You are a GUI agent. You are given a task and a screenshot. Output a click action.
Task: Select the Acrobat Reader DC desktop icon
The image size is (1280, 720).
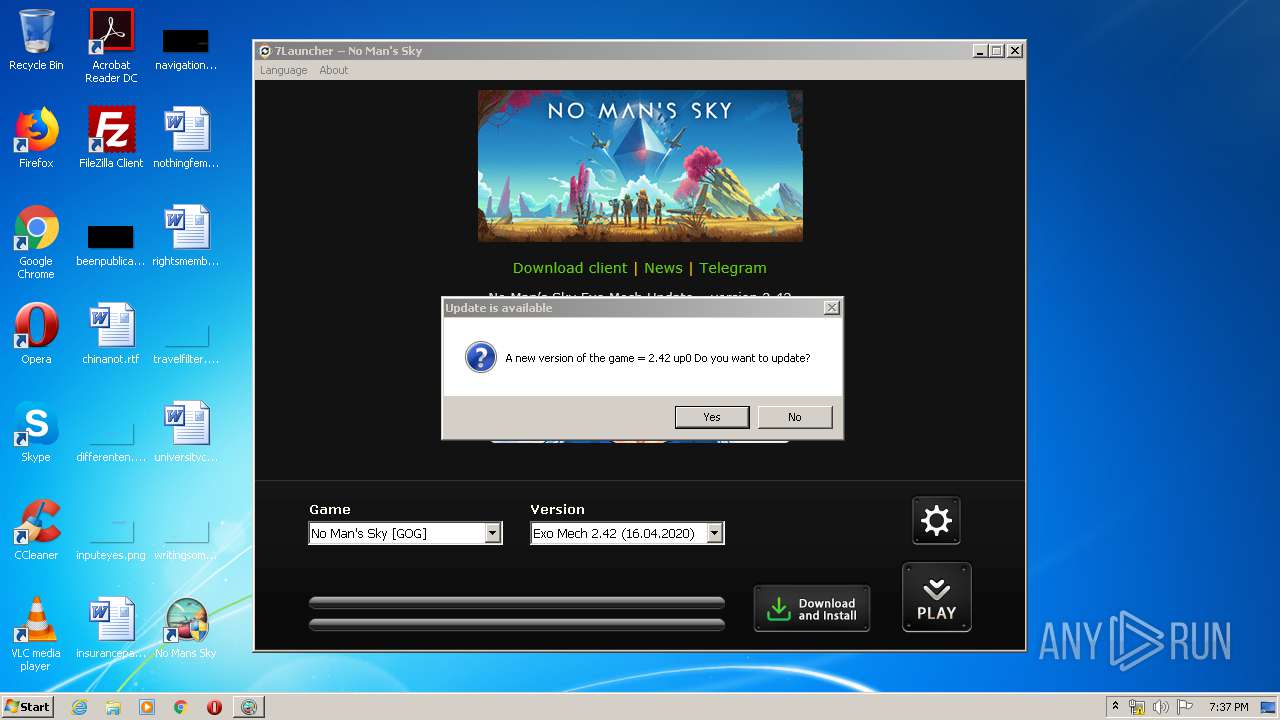coord(111,46)
